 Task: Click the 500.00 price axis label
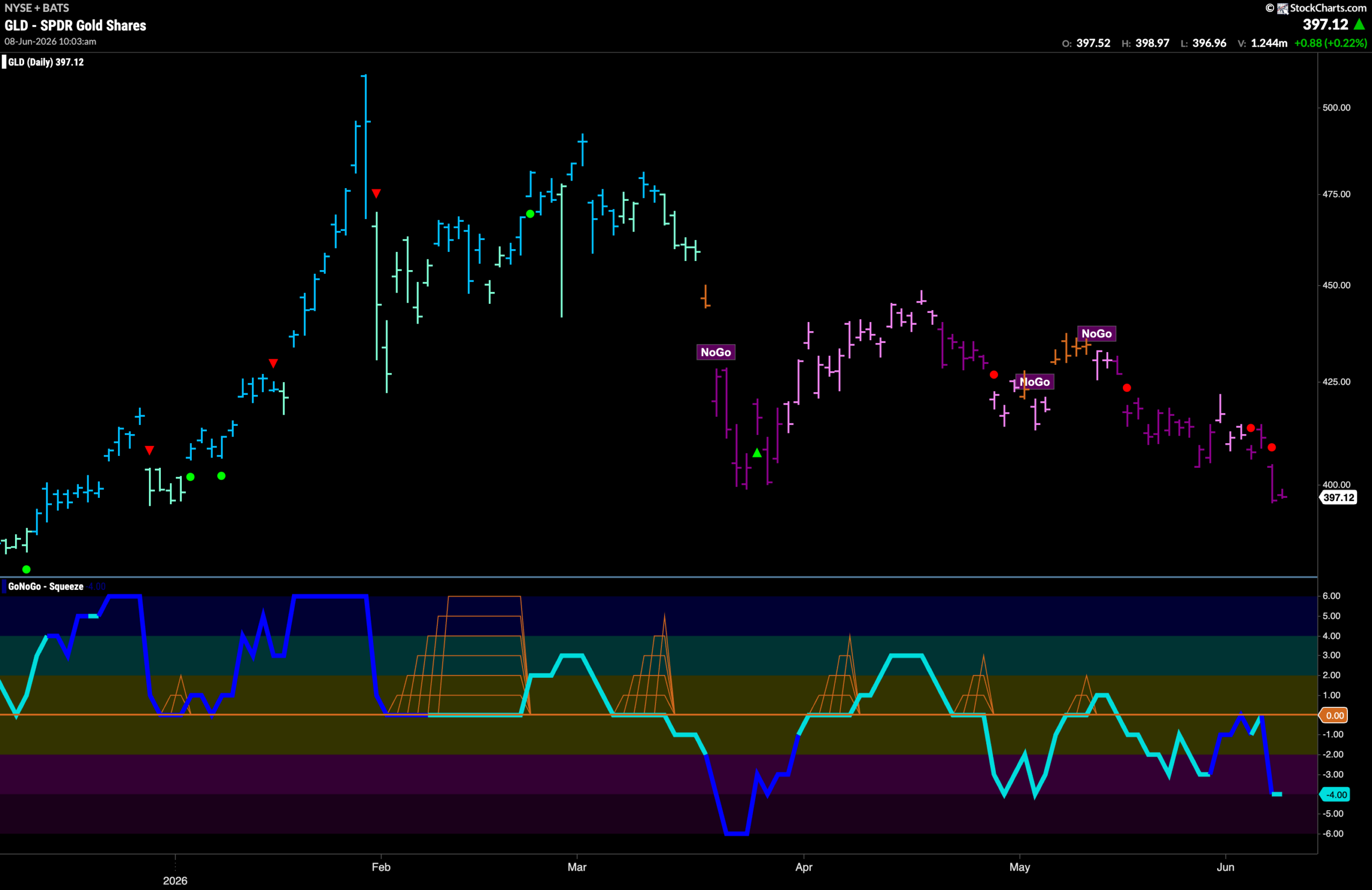[x=1336, y=108]
